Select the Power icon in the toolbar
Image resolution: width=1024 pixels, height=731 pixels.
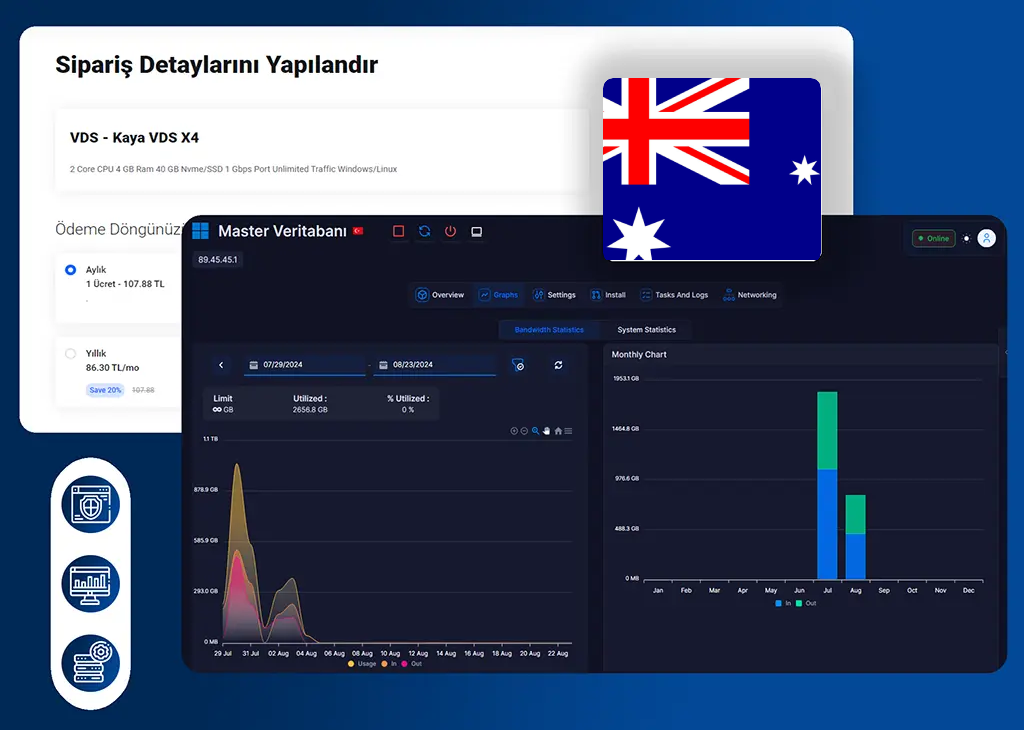(x=450, y=231)
